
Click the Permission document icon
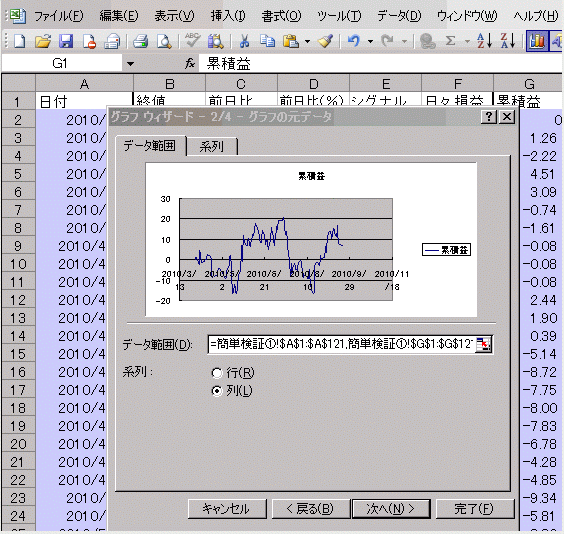point(89,41)
